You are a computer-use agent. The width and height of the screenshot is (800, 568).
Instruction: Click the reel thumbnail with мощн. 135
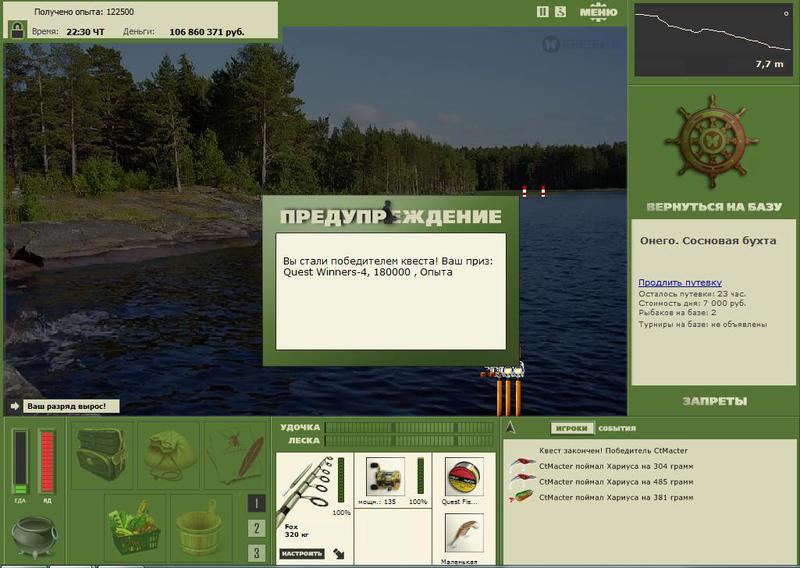(x=386, y=477)
